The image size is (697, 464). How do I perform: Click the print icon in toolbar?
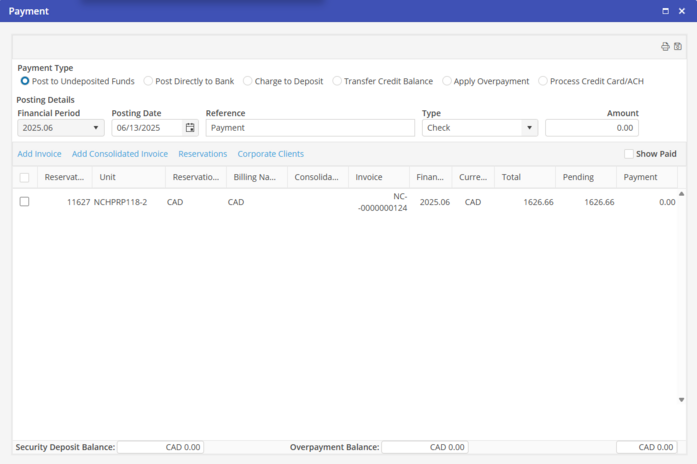pos(665,47)
